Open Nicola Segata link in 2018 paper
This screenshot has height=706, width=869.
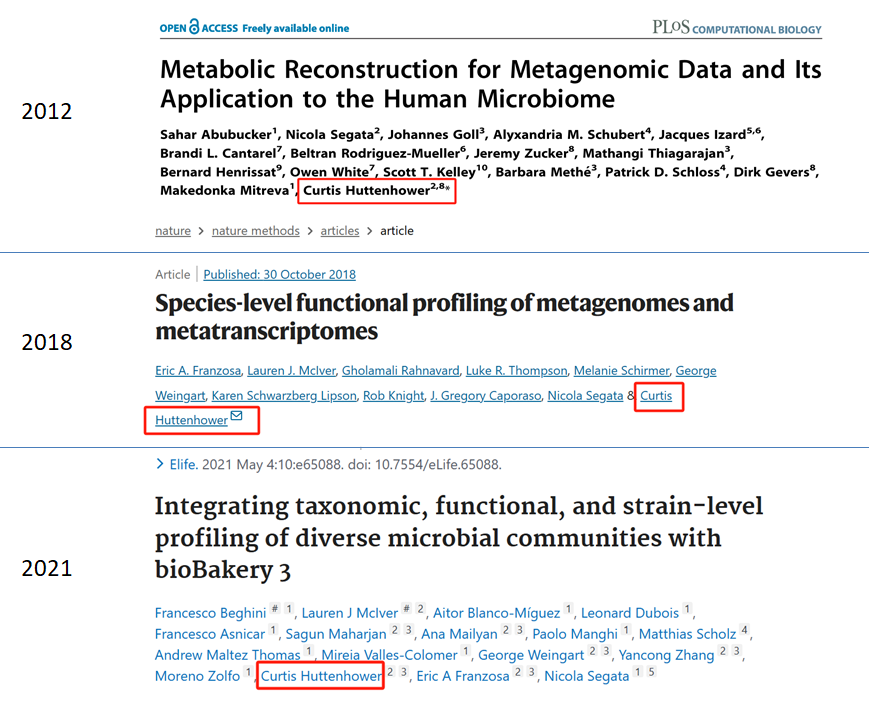[x=585, y=396]
